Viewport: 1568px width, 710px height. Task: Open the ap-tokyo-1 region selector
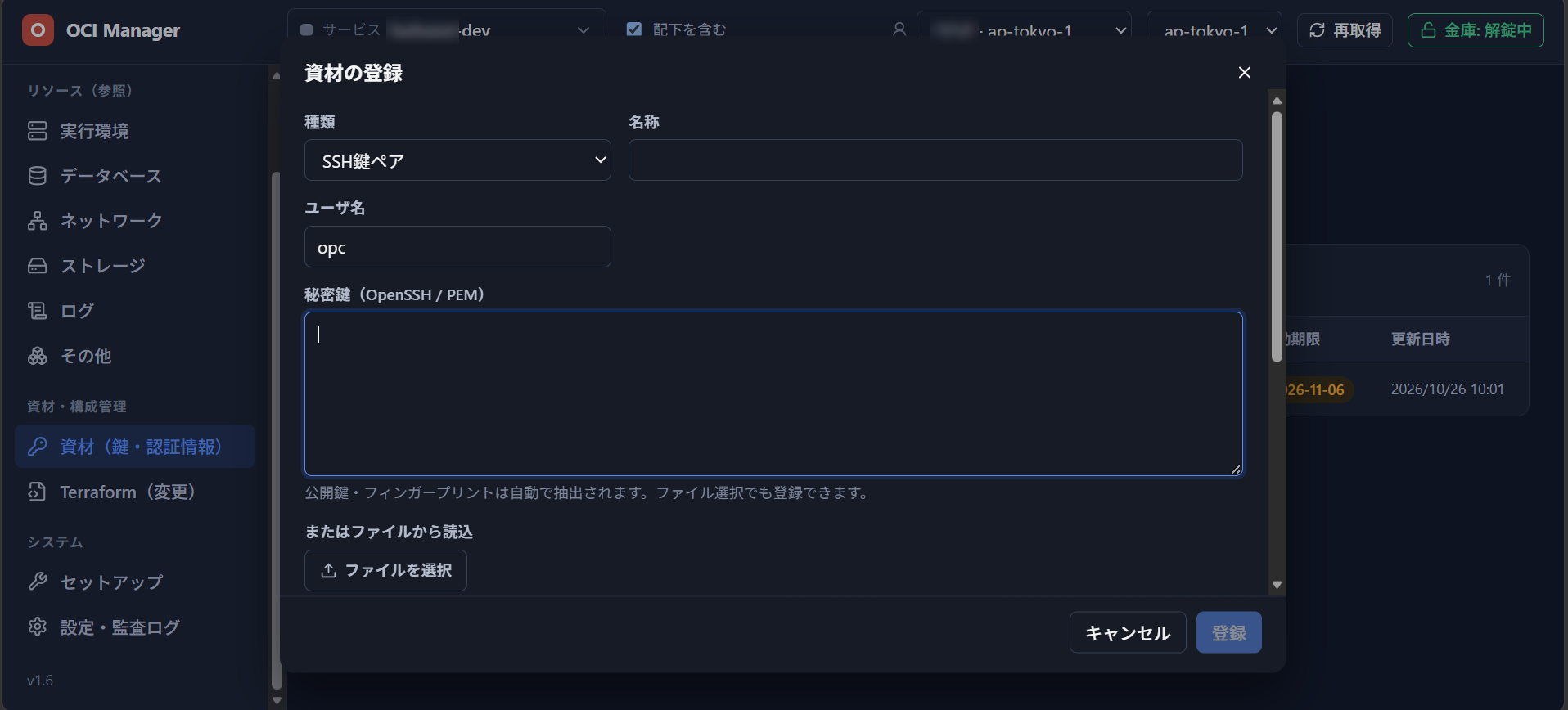1214,30
